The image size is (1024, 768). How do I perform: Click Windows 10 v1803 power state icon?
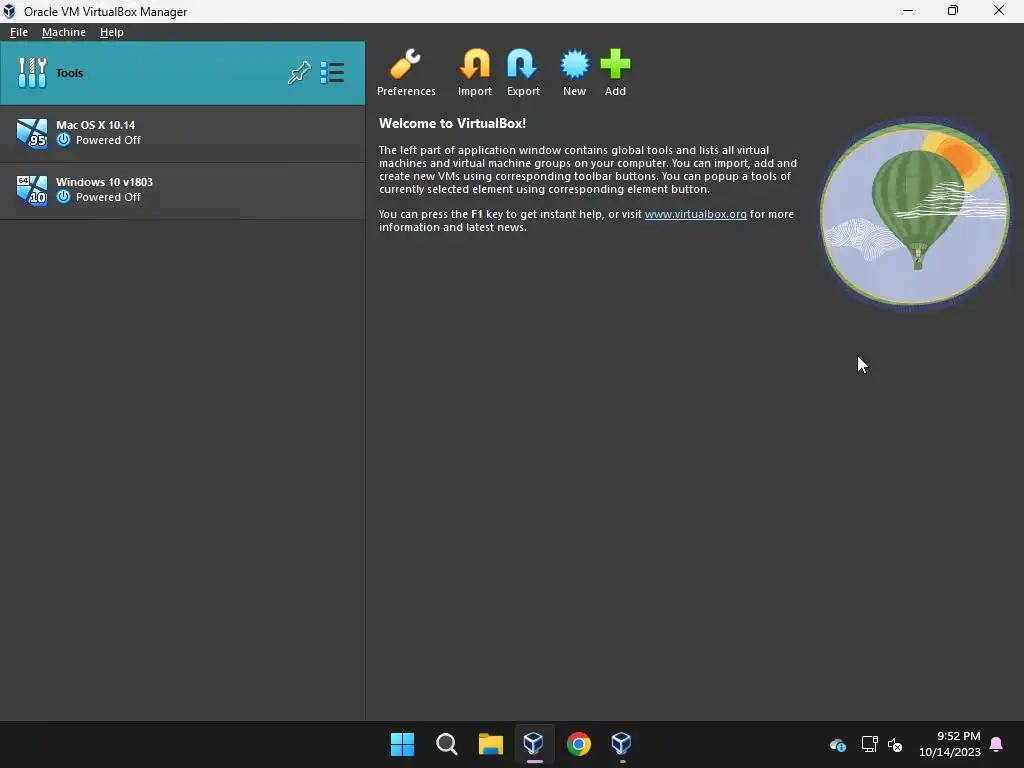click(x=63, y=197)
